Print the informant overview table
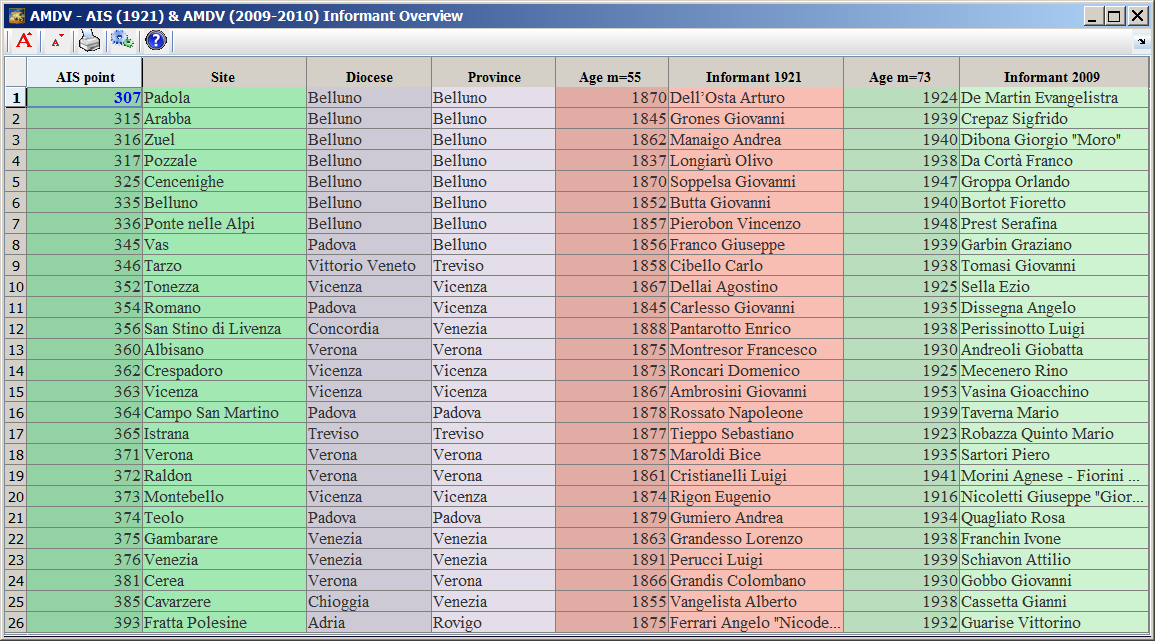The width and height of the screenshot is (1155, 641). (x=89, y=41)
